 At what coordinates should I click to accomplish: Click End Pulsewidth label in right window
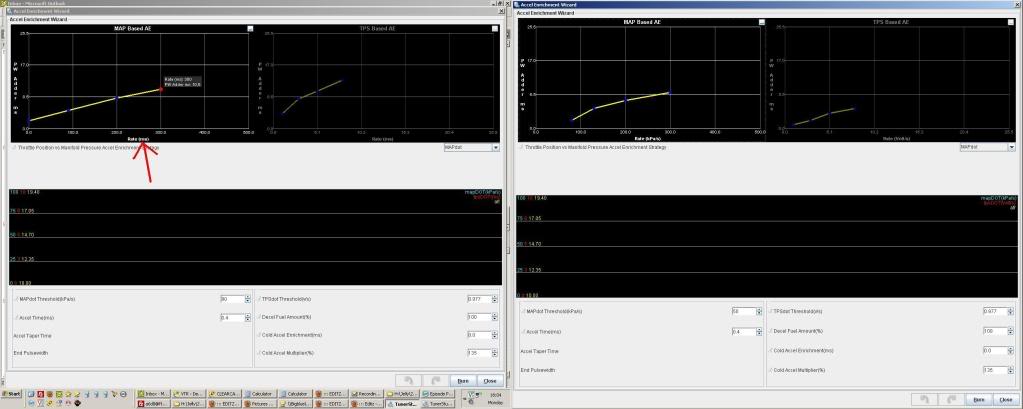(x=538, y=371)
